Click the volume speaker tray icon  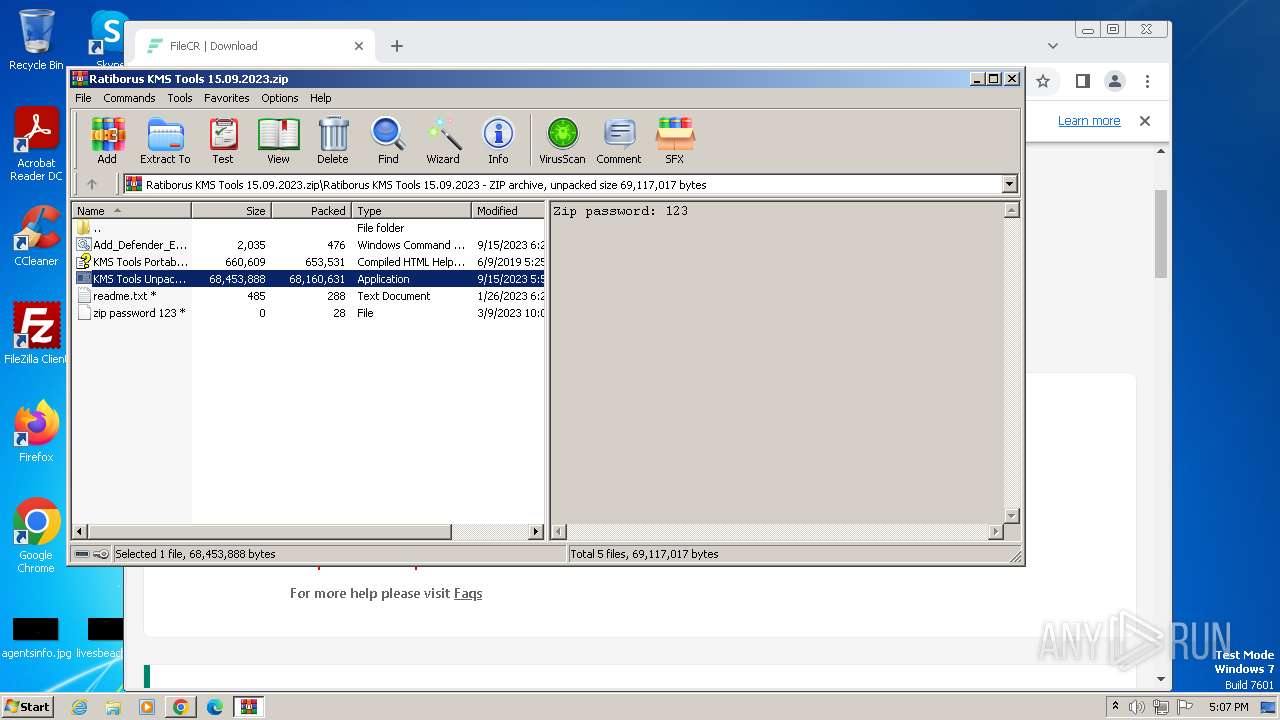[1137, 707]
